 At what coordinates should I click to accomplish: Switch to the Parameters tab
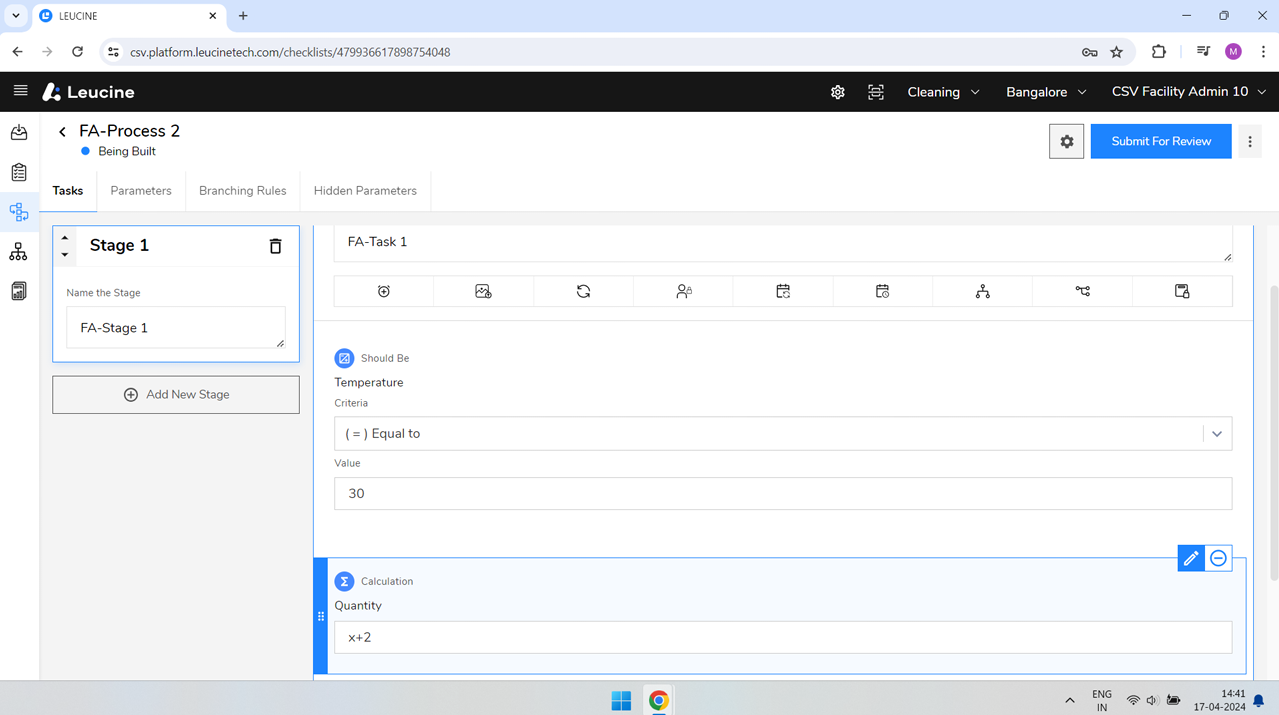click(141, 191)
